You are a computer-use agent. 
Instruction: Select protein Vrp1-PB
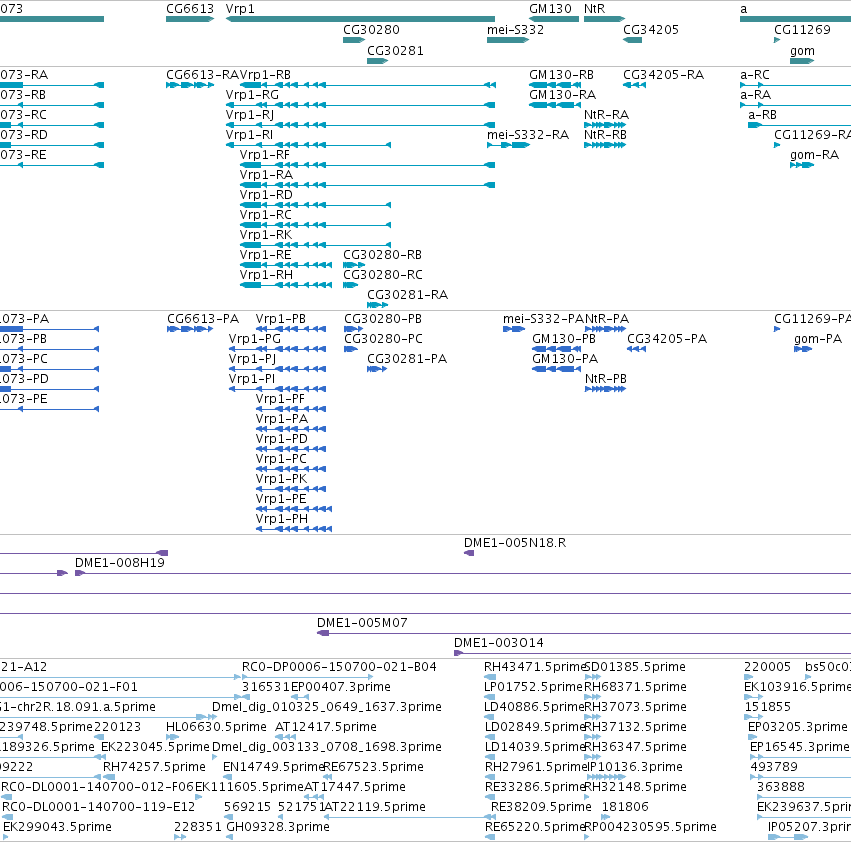291,329
